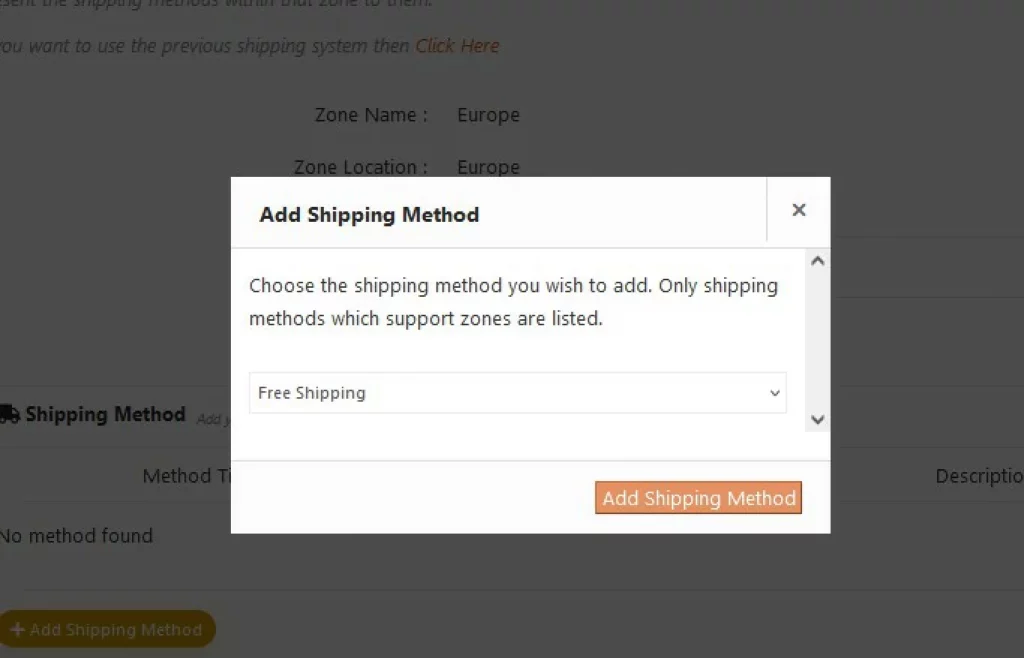Click the Europe value next to Zone Name
Screen dimensions: 1024x658
tap(488, 115)
